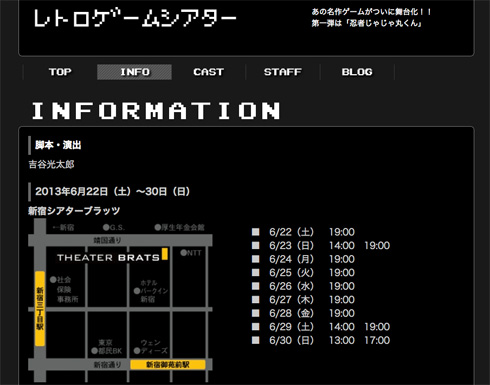The height and width of the screenshot is (385, 490).
Task: Click the 6/27（木） date text
Action: click(292, 300)
